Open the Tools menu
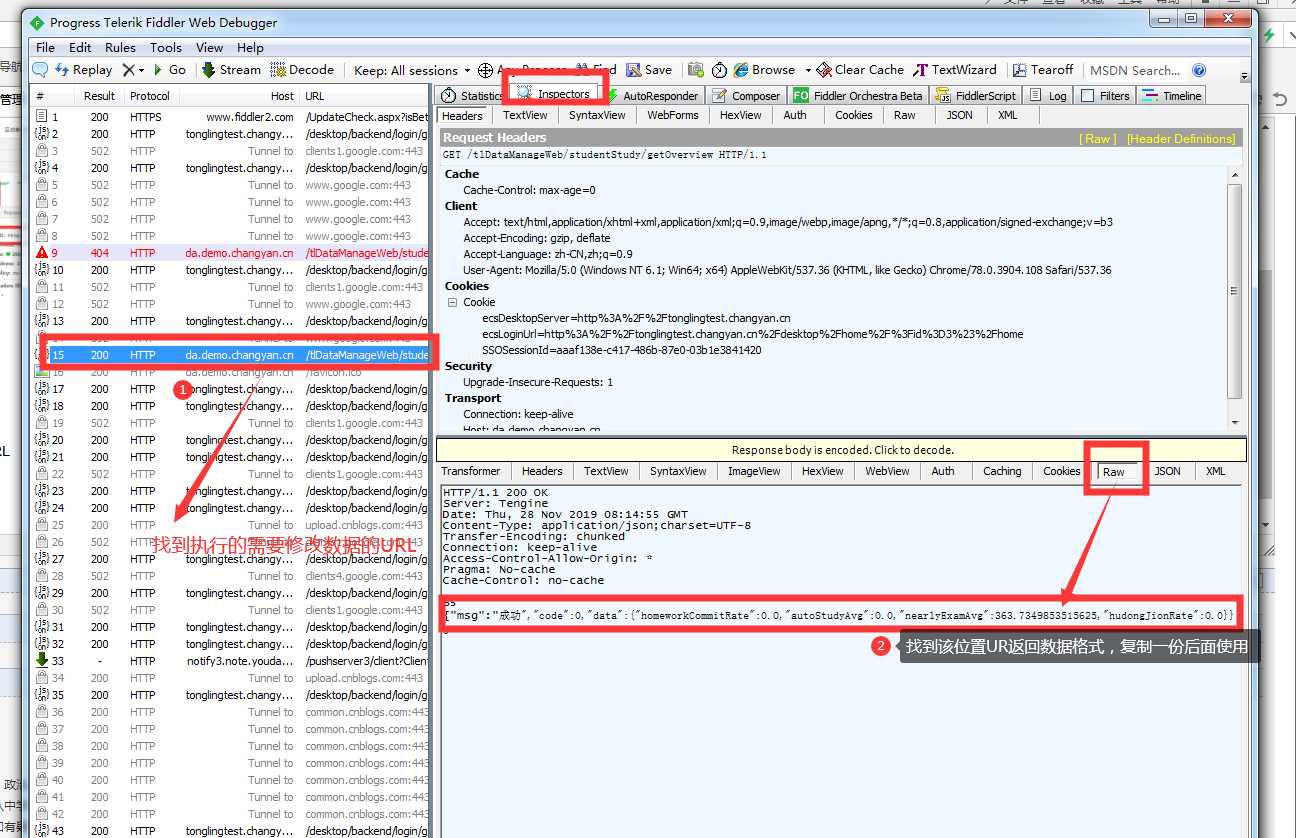Screen dimensions: 1296x838 [166, 47]
